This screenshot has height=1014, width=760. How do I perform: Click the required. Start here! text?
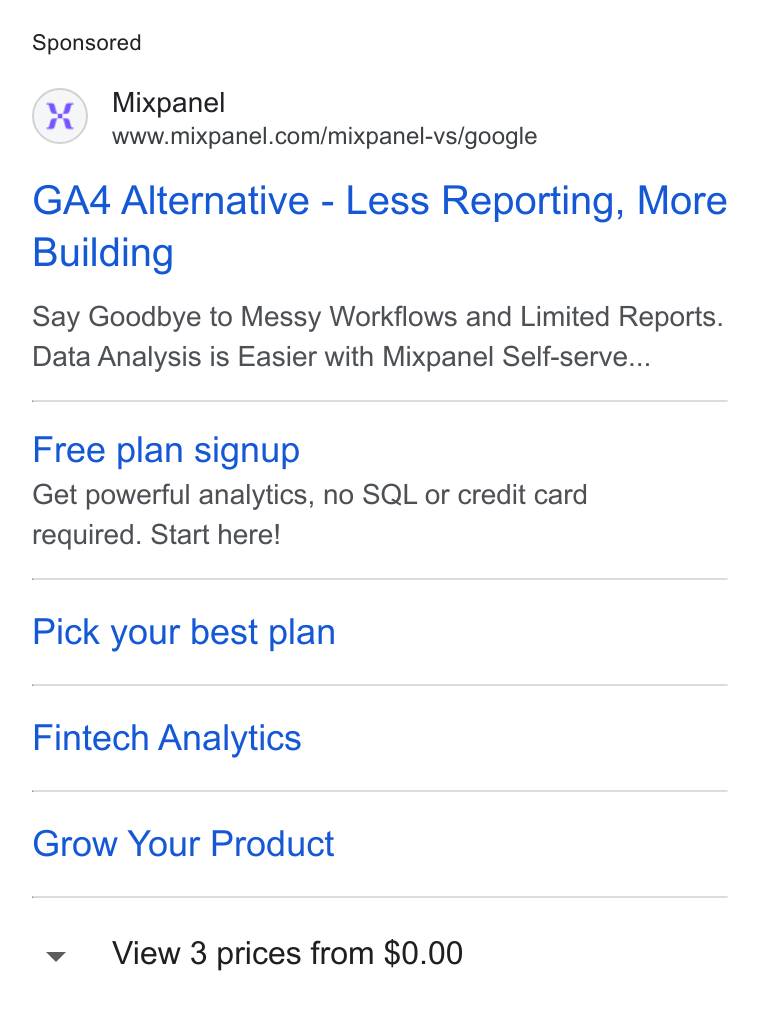(157, 535)
